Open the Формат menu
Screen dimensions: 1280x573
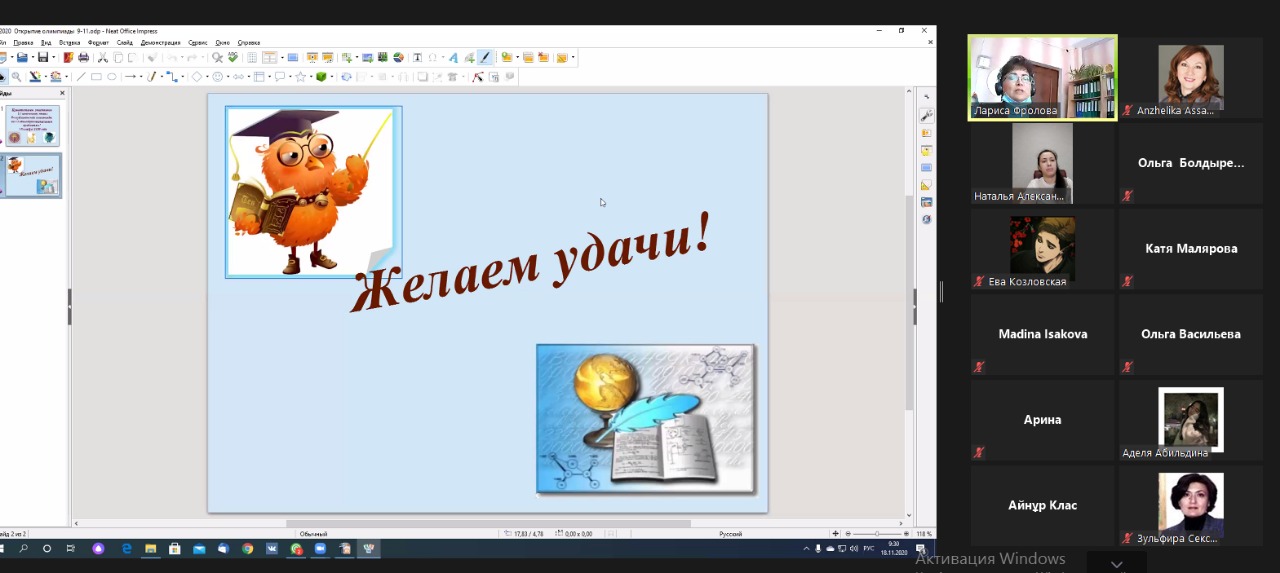(x=98, y=43)
